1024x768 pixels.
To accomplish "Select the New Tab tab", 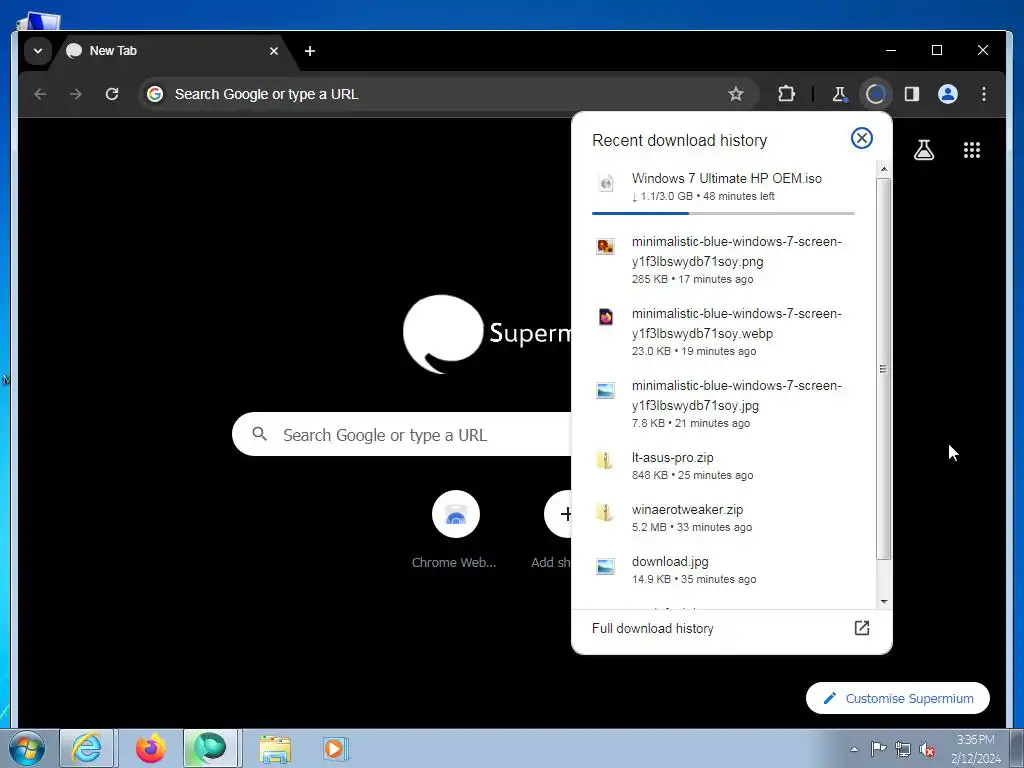I will pos(173,51).
